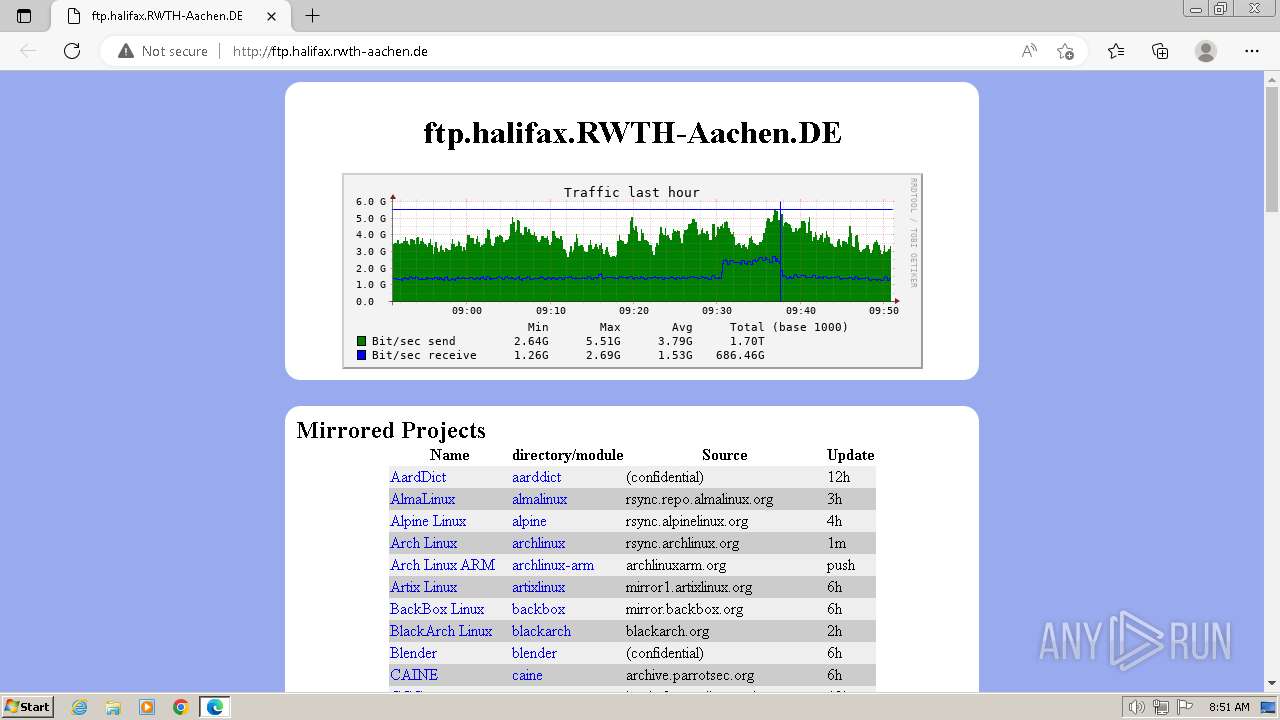1280x720 pixels.
Task: Open the backbox directory link
Action: tap(538, 609)
